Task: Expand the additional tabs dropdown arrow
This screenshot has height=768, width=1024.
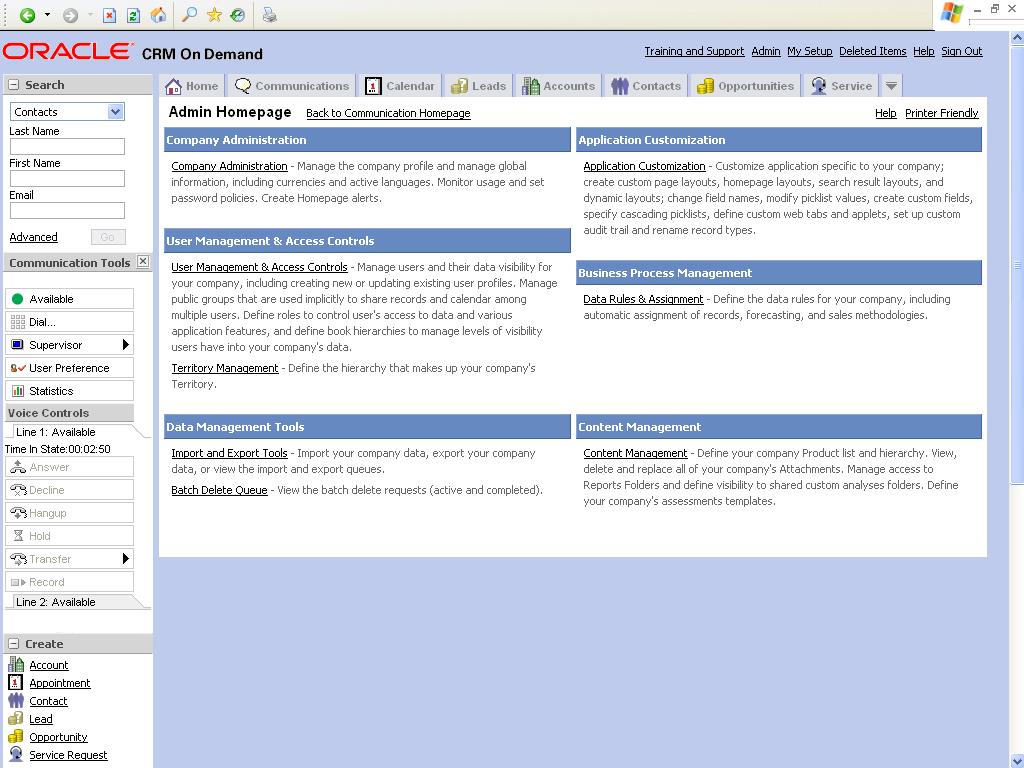Action: [x=891, y=86]
